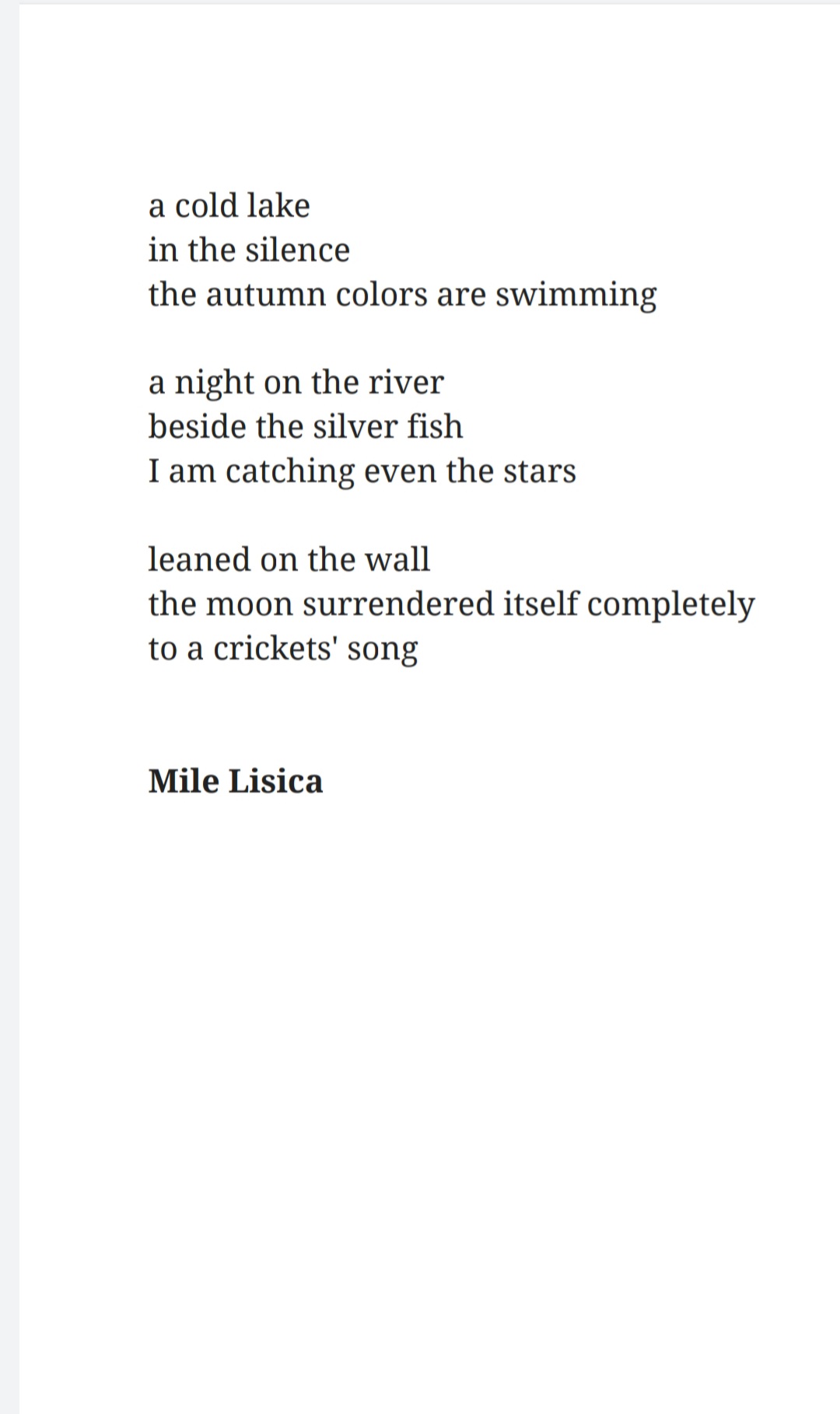Click the word "moon" in the poem
840x1414 pixels.
point(250,605)
